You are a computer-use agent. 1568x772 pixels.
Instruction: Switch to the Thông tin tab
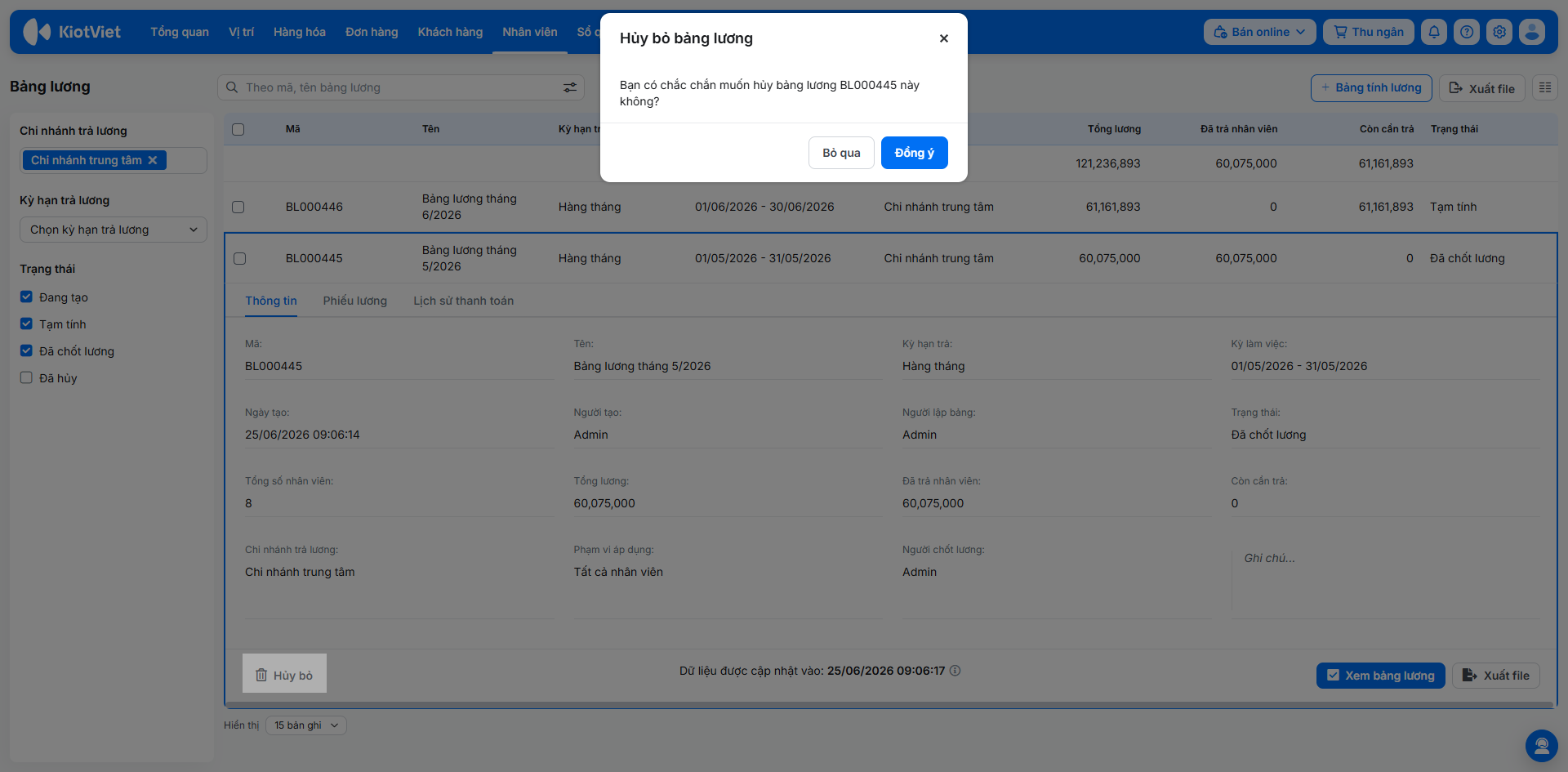[x=271, y=301]
